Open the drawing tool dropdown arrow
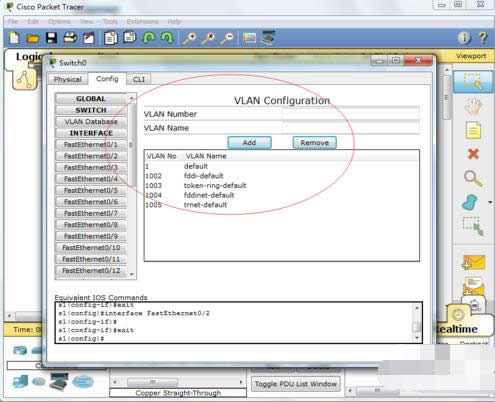This screenshot has width=495, height=402. pos(490,202)
